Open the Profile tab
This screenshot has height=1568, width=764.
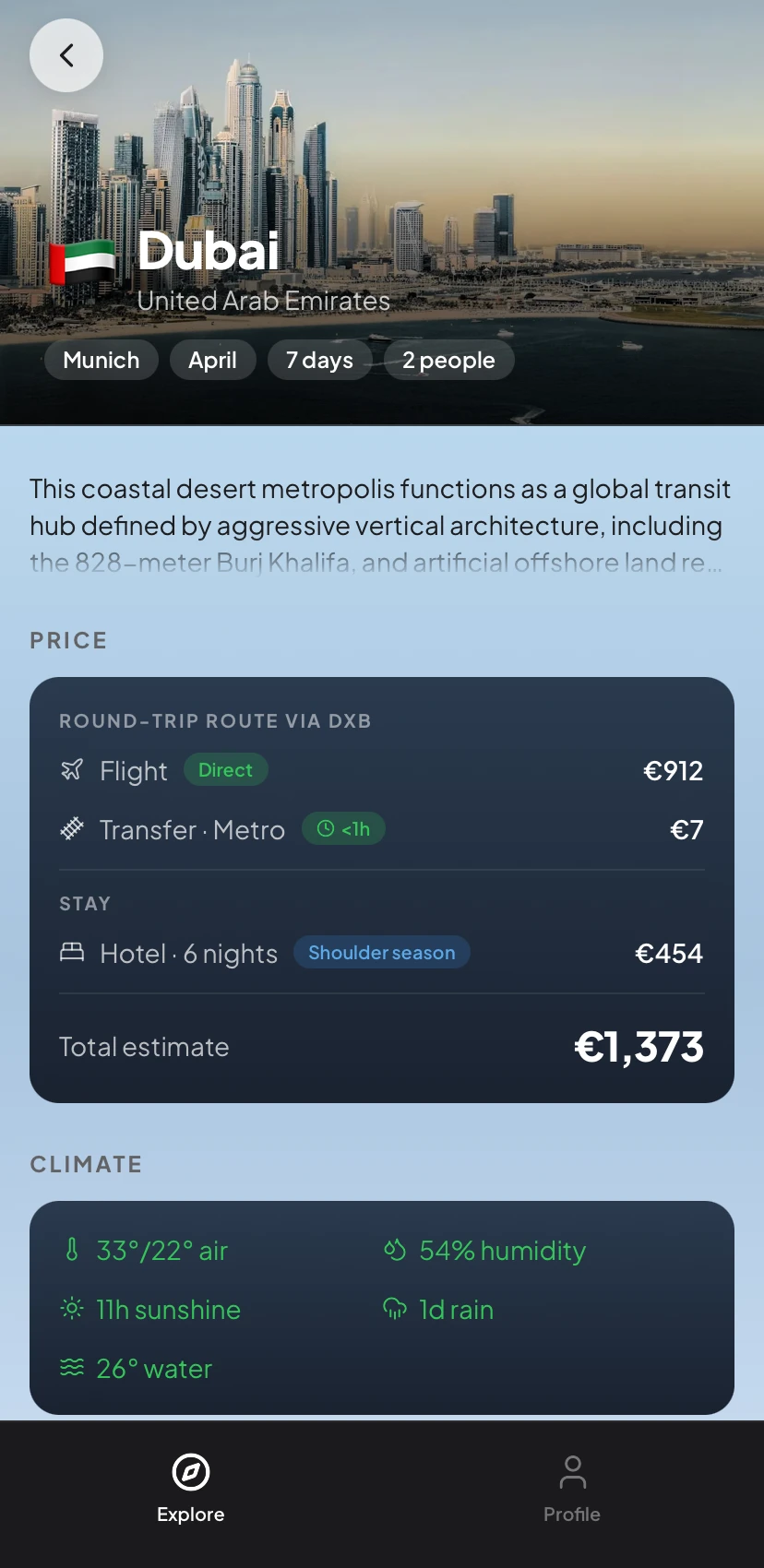[572, 1487]
